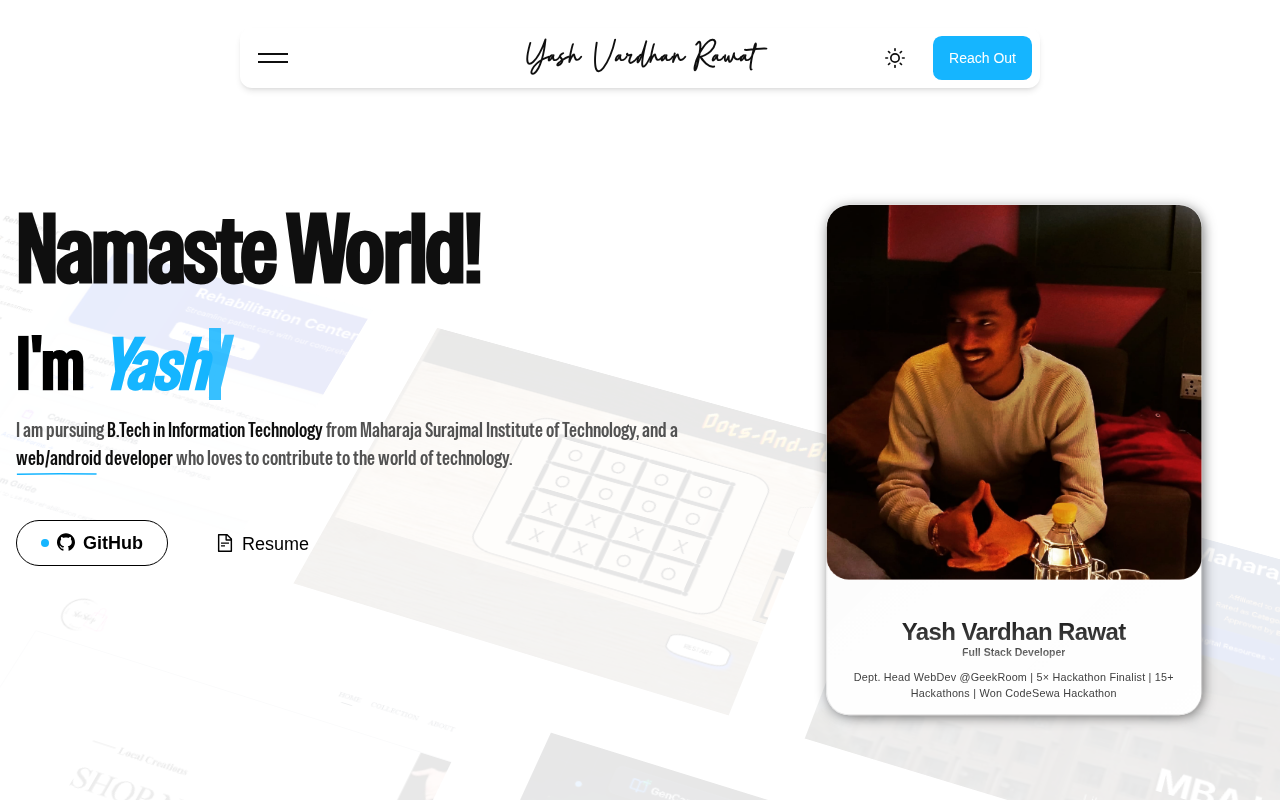Click the underlined web/android developer text
Viewport: 1280px width, 800px height.
(94, 458)
